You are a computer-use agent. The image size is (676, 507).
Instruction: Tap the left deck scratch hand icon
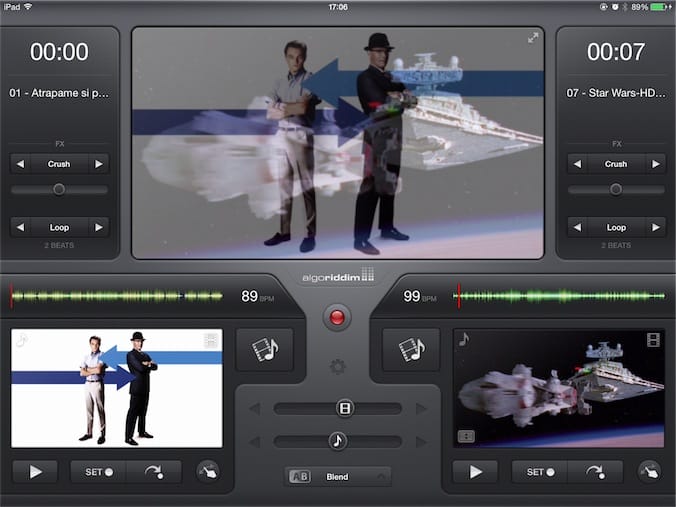[206, 472]
